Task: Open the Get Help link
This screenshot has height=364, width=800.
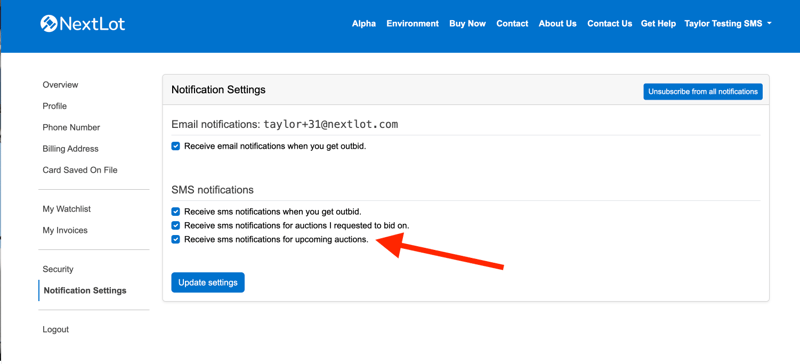Action: click(x=658, y=23)
